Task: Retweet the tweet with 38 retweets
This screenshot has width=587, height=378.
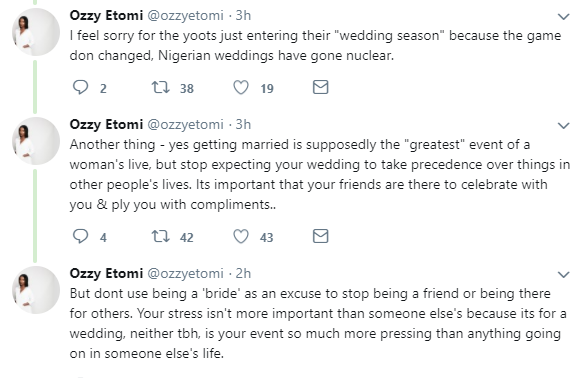Action: click(x=160, y=88)
